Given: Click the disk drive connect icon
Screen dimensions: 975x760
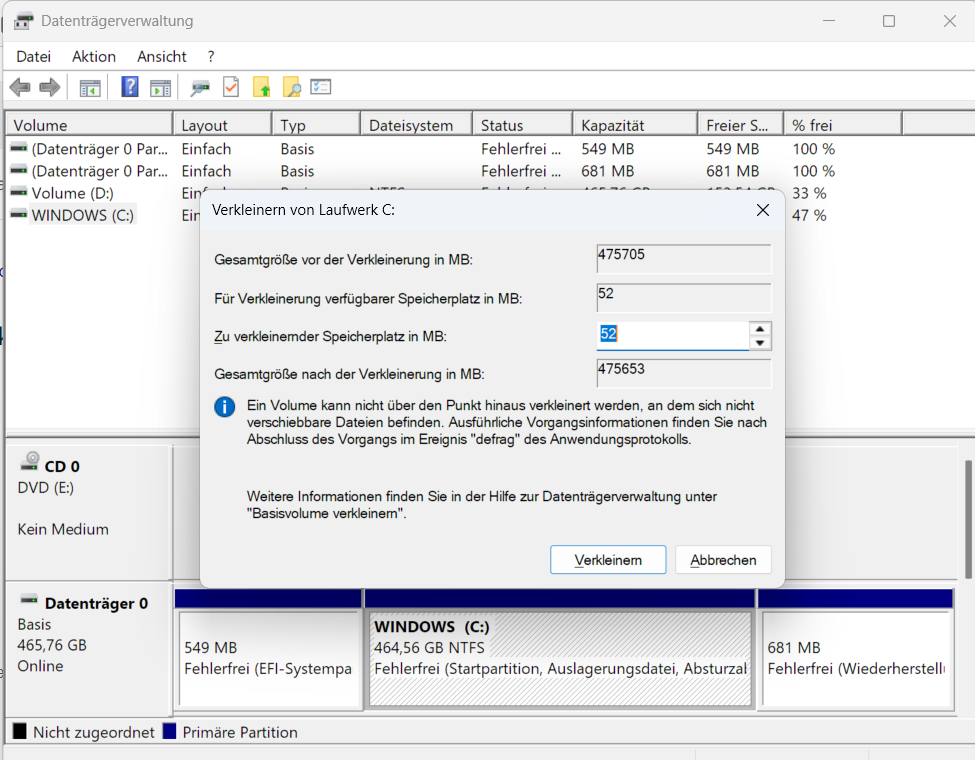Looking at the screenshot, I should coord(200,88).
